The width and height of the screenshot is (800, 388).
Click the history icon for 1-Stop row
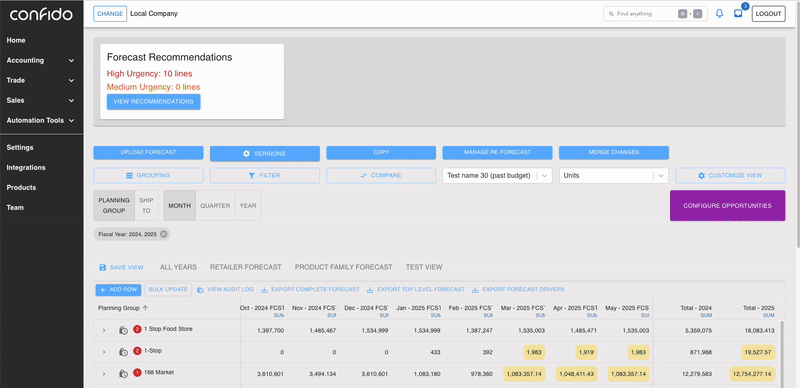tap(123, 352)
